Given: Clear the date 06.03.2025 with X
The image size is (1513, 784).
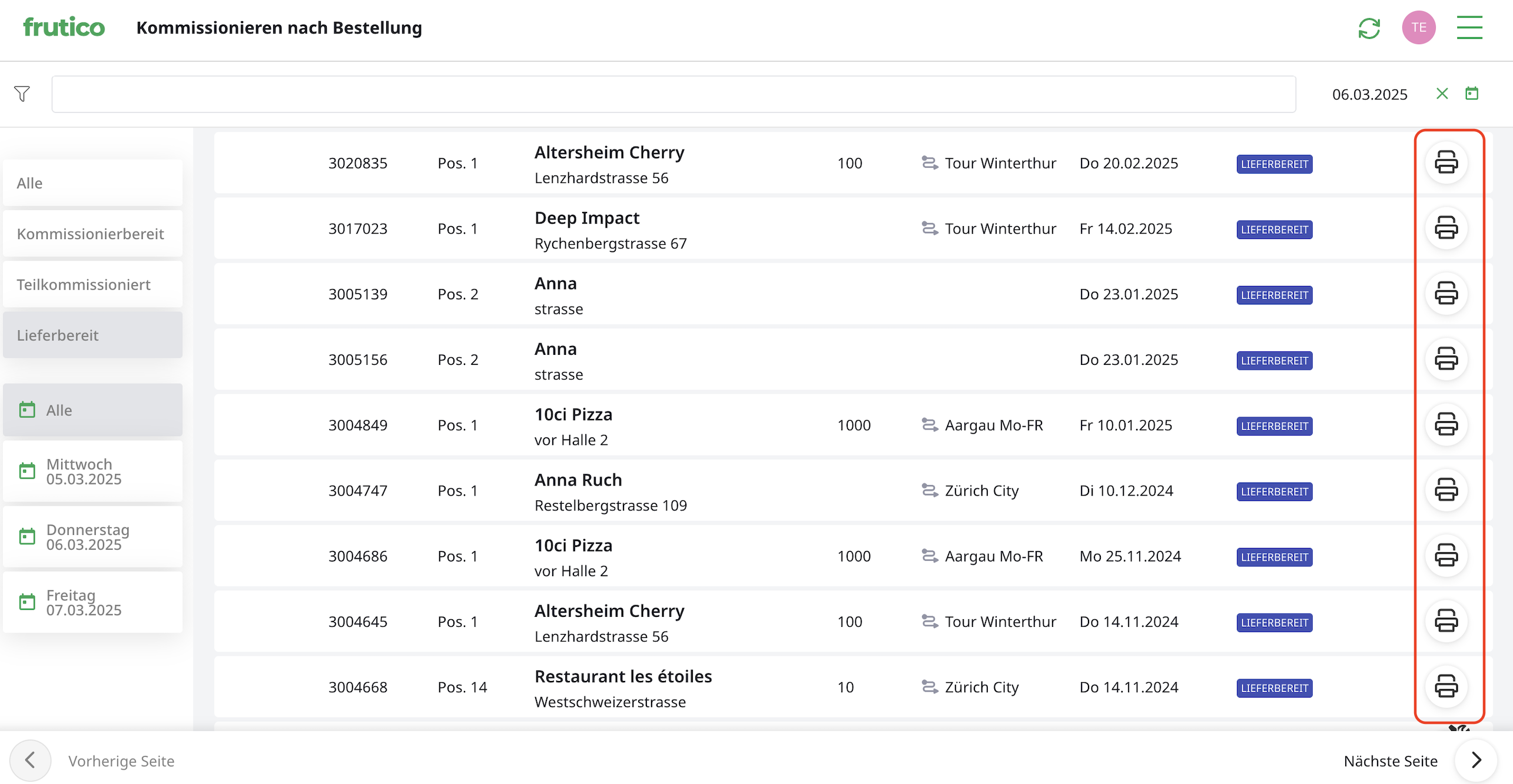Looking at the screenshot, I should 1441,94.
